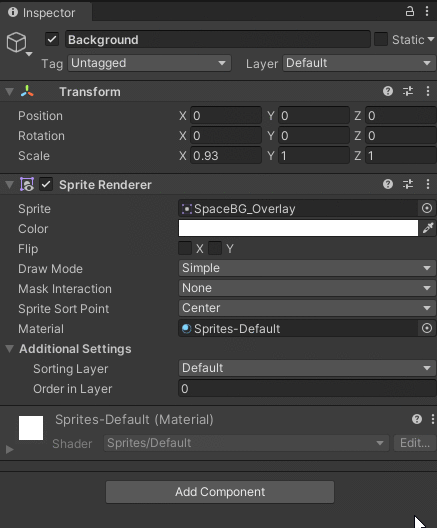Disable the Sprite Renderer component checkbox

(x=46, y=184)
